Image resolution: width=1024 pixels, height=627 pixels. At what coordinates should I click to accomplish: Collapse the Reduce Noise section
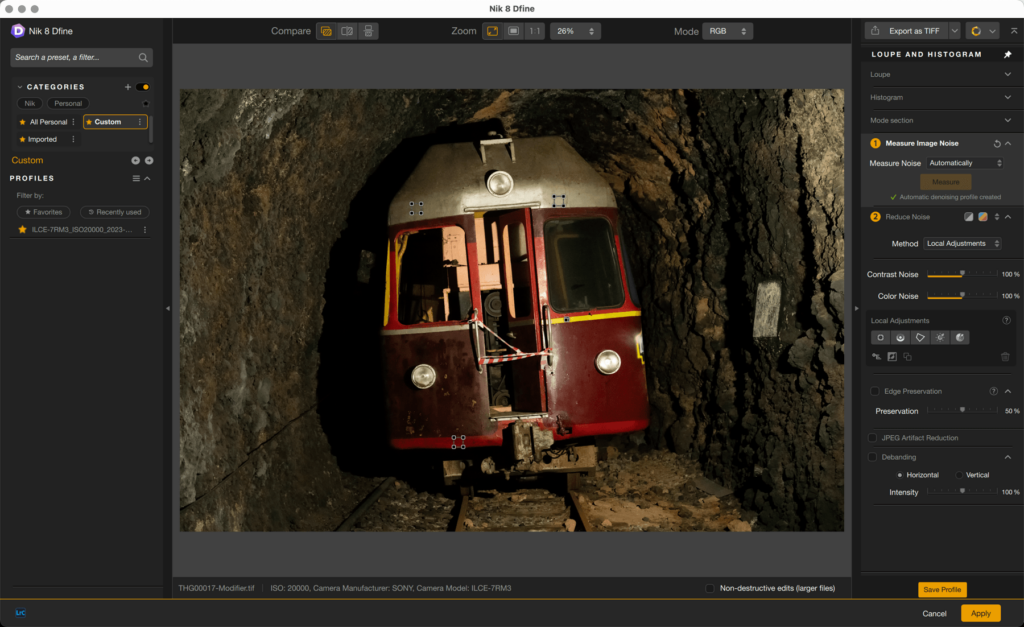pyautogui.click(x=1008, y=217)
